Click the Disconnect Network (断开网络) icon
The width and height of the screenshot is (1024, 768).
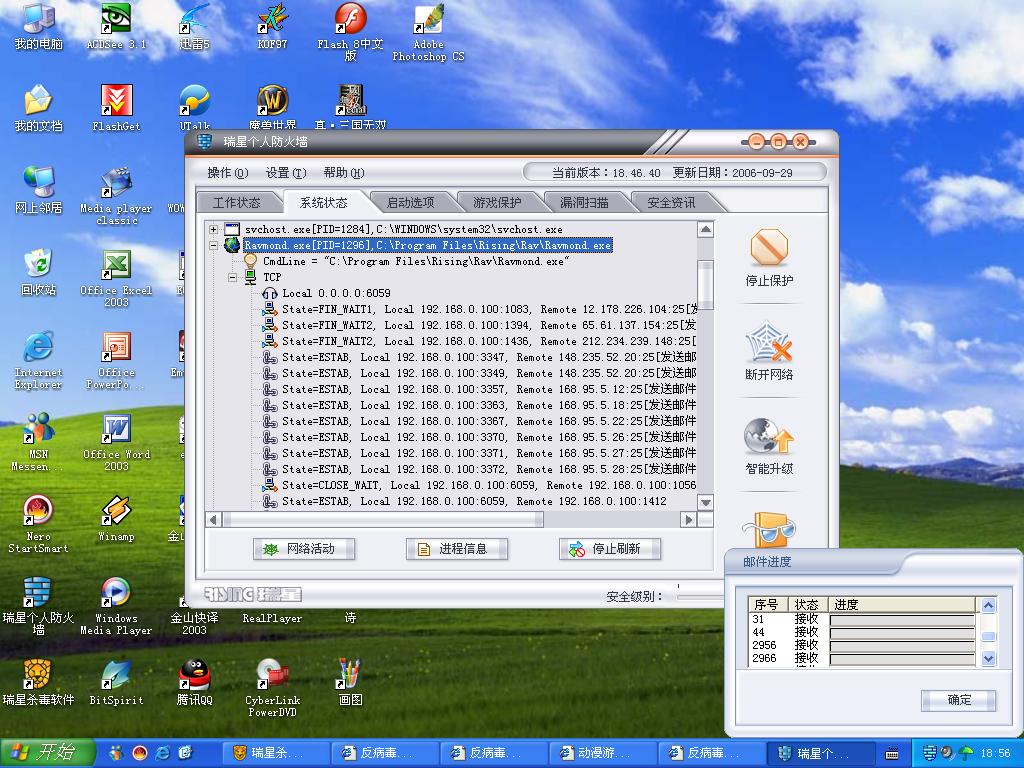769,342
